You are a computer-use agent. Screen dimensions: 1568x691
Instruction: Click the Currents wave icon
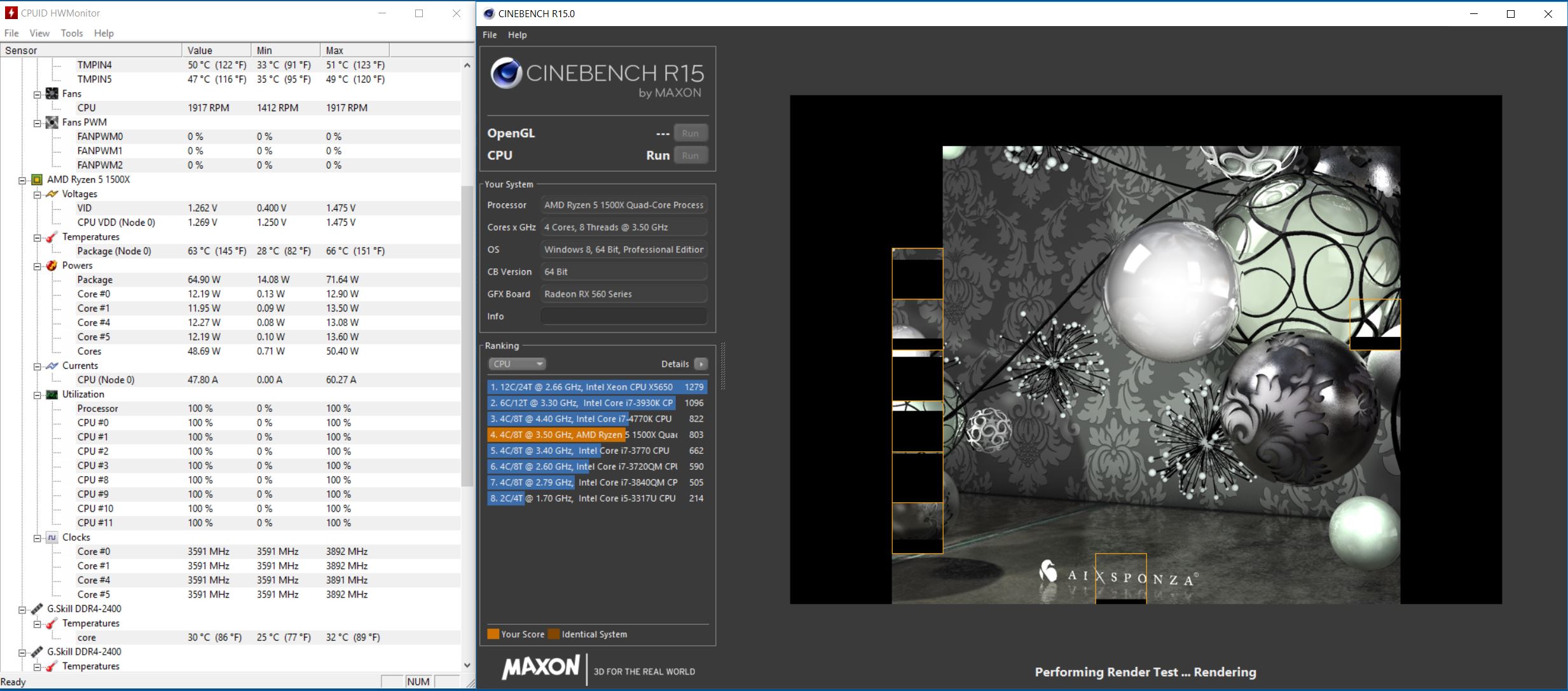point(52,366)
